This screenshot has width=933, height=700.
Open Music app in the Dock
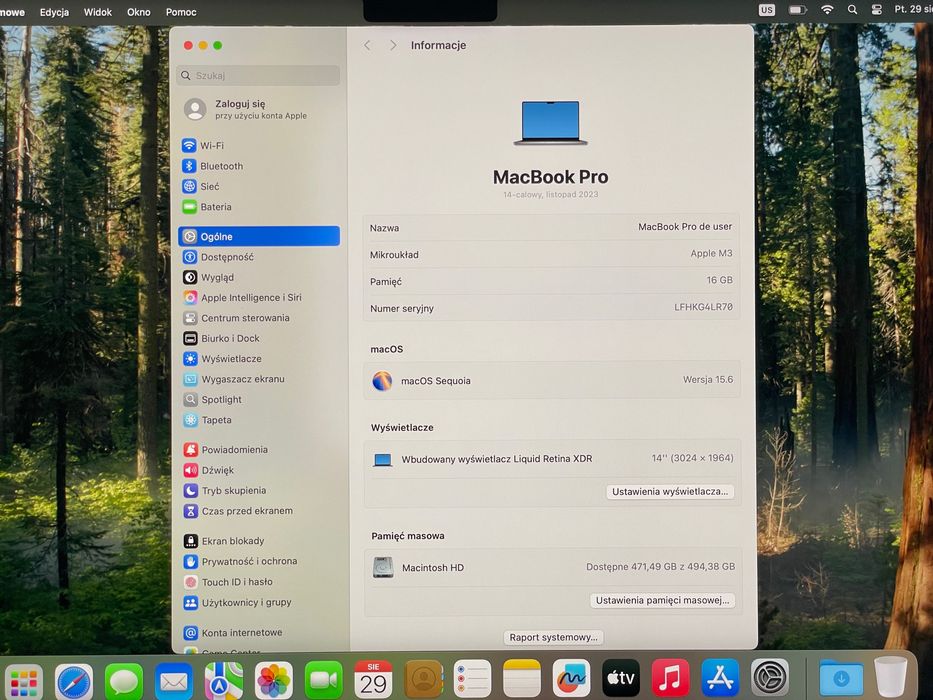(670, 678)
